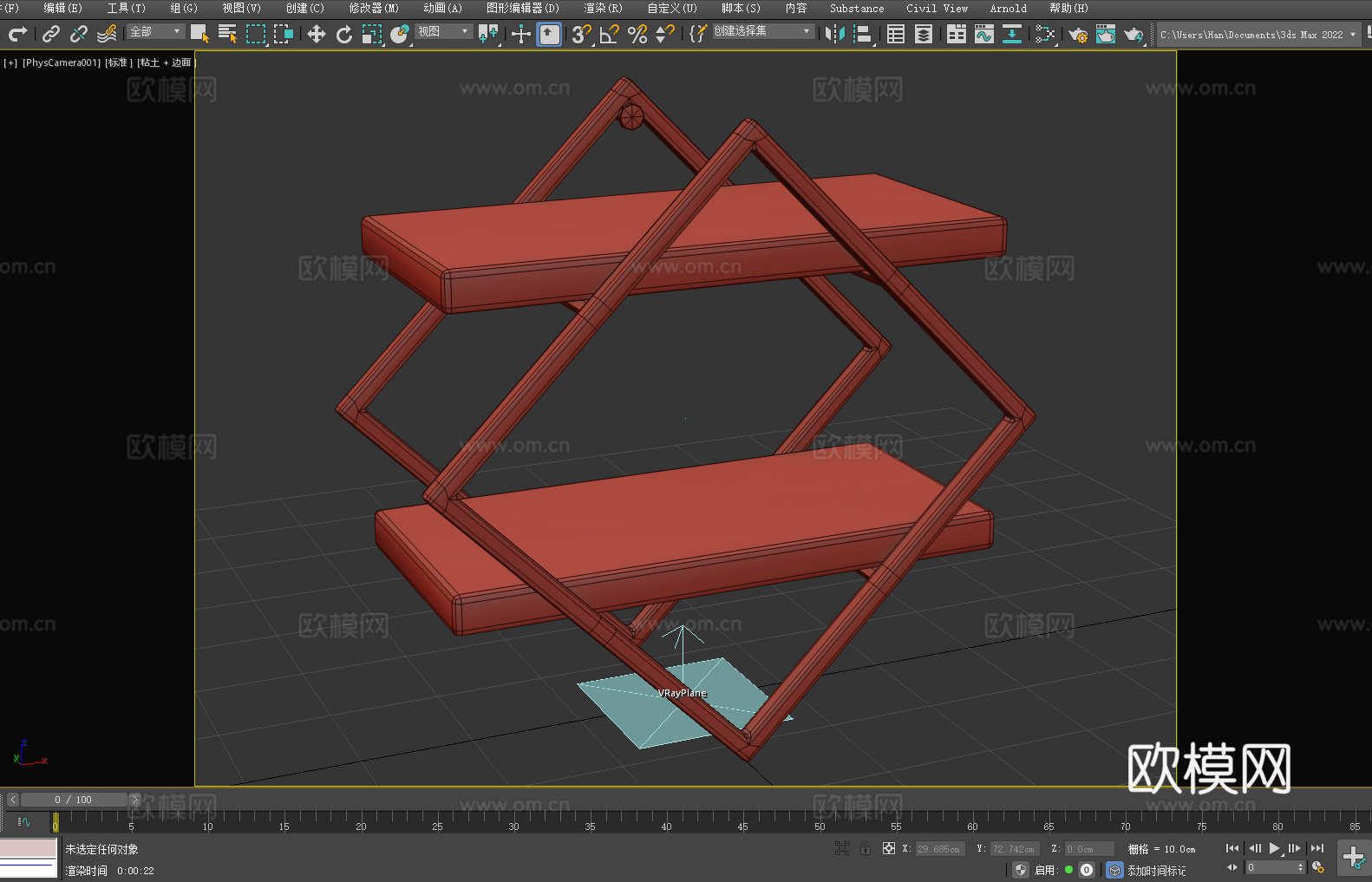Viewport: 1372px width, 882px height.
Task: Open the Substance menu
Action: click(x=857, y=8)
